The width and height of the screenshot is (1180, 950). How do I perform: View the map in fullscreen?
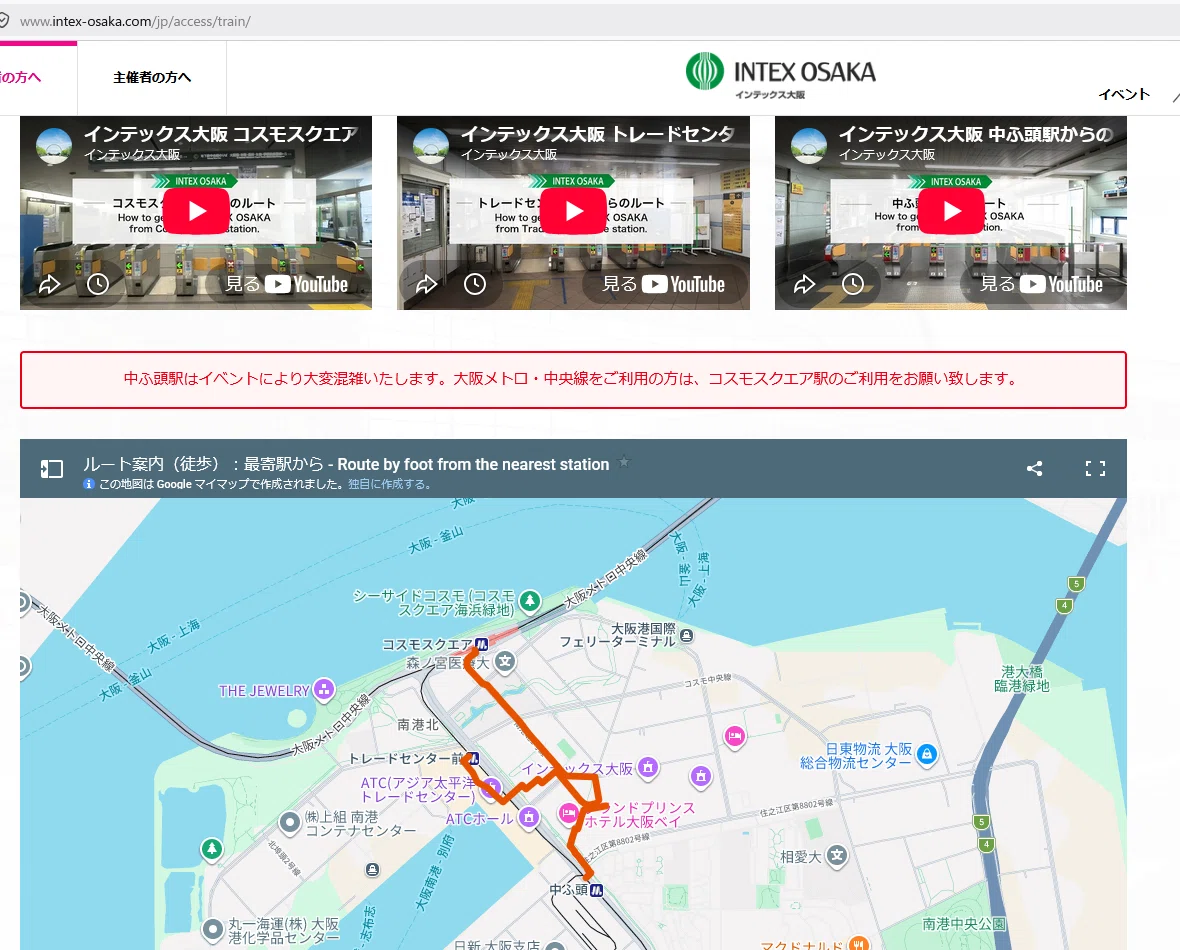click(x=1096, y=468)
